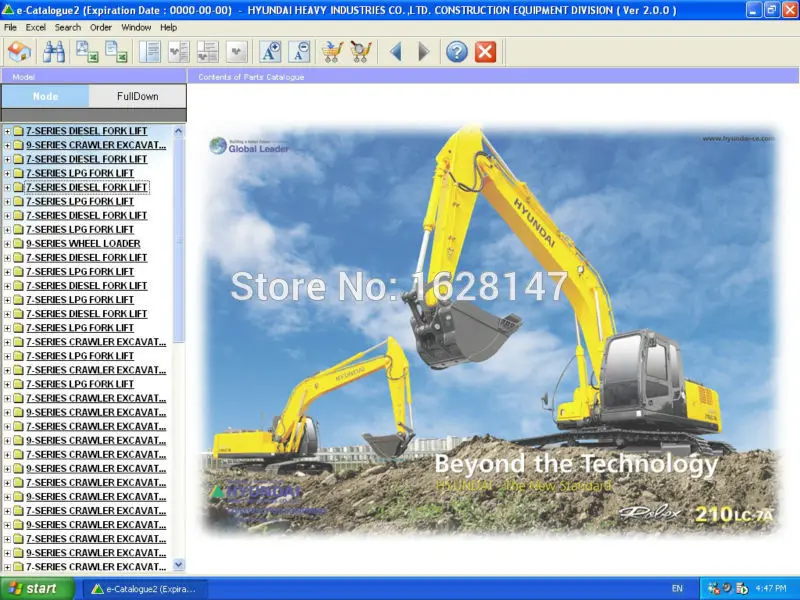Expand the first 9-SERIES CRAWLER EXCAVAT... node
Viewport: 800px width, 600px height.
coord(7,145)
